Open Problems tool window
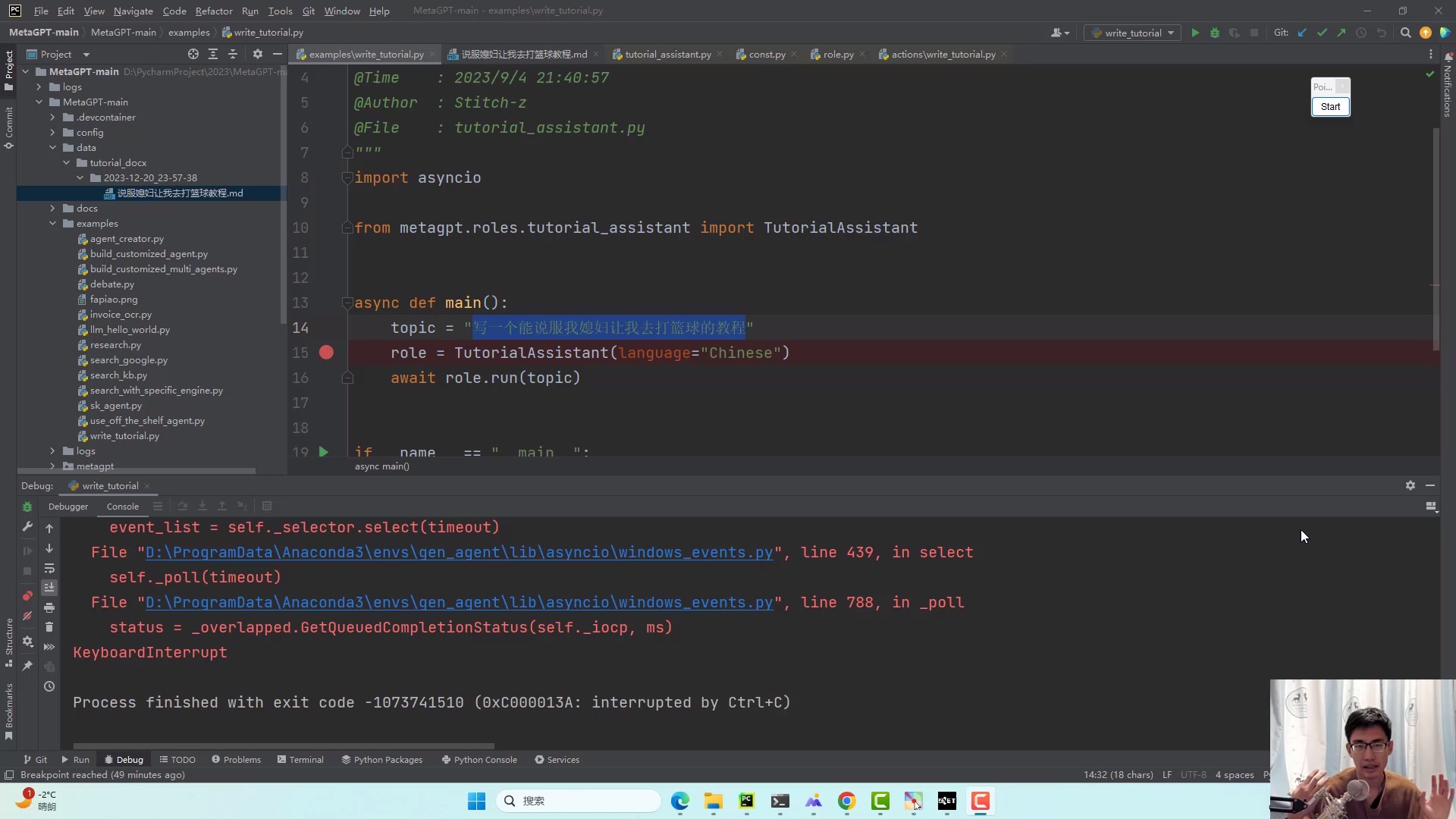This screenshot has height=819, width=1456. click(x=236, y=759)
